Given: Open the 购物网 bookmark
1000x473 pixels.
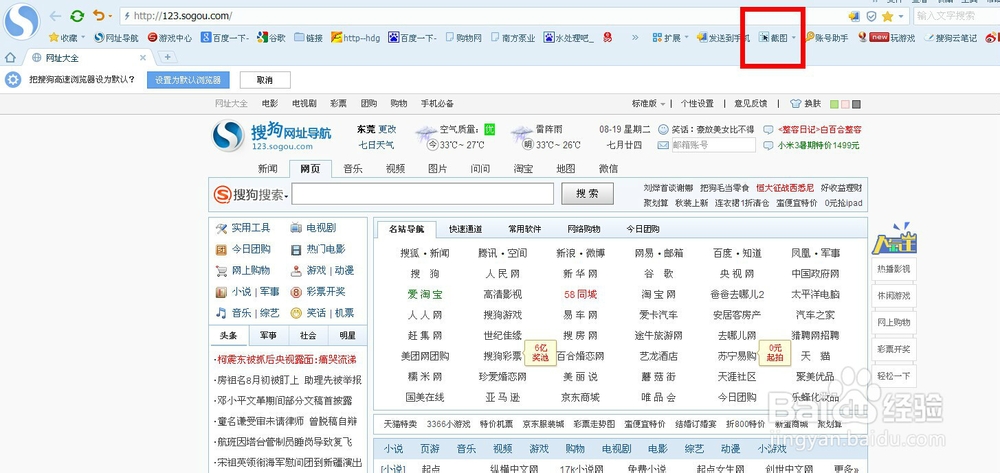Looking at the screenshot, I should point(464,38).
